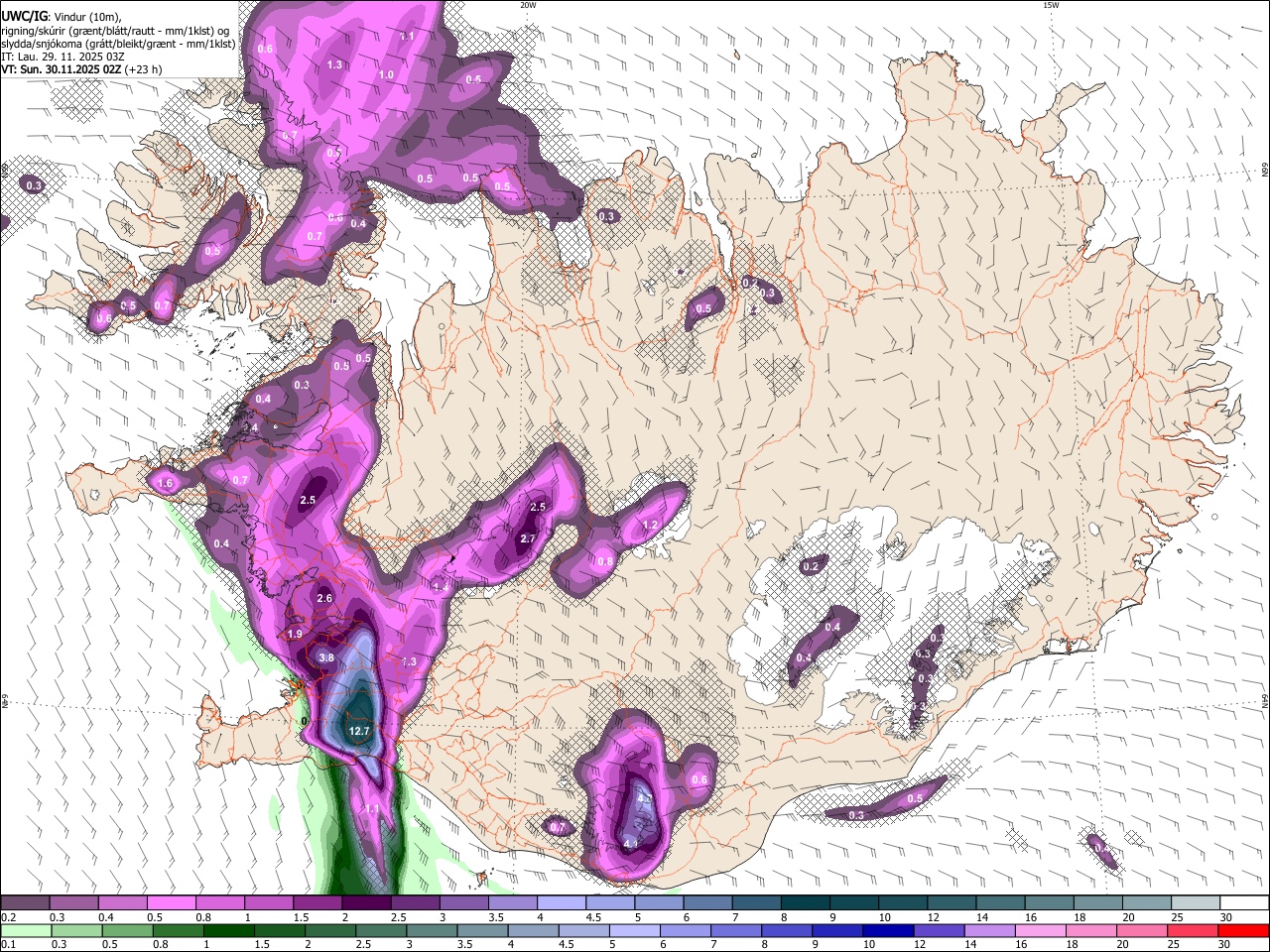The height and width of the screenshot is (952, 1270).
Task: Click the snow-legend swatch between 12 and 14
Action: coord(950,903)
